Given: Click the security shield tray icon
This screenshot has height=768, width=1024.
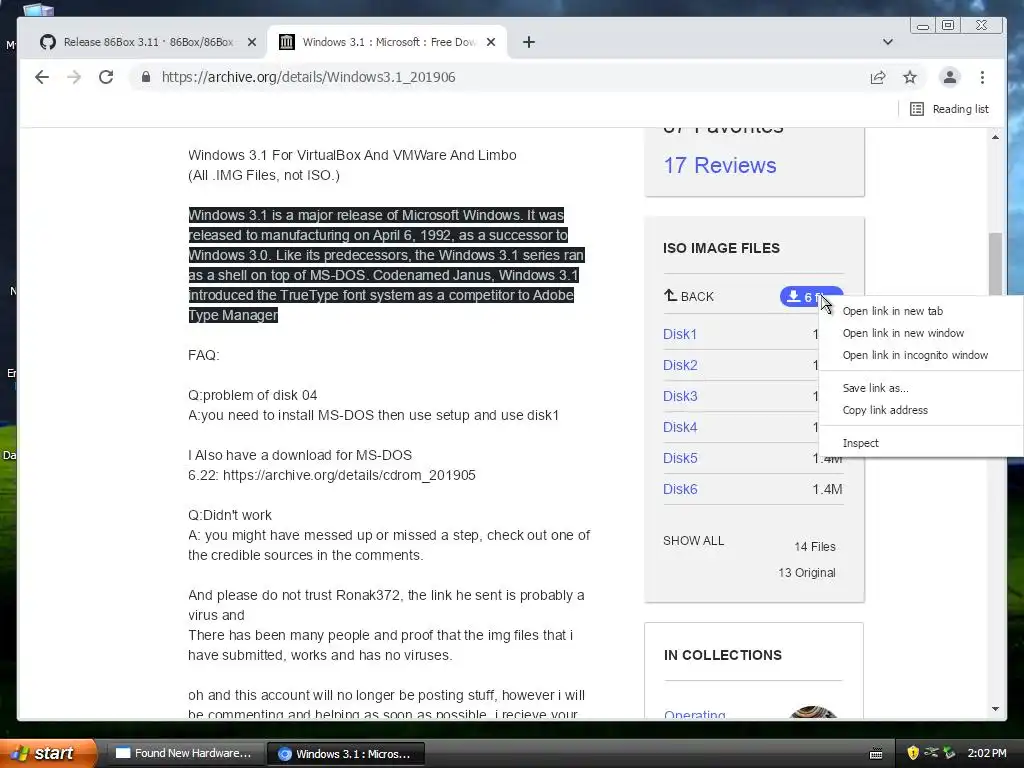Looking at the screenshot, I should (912, 753).
